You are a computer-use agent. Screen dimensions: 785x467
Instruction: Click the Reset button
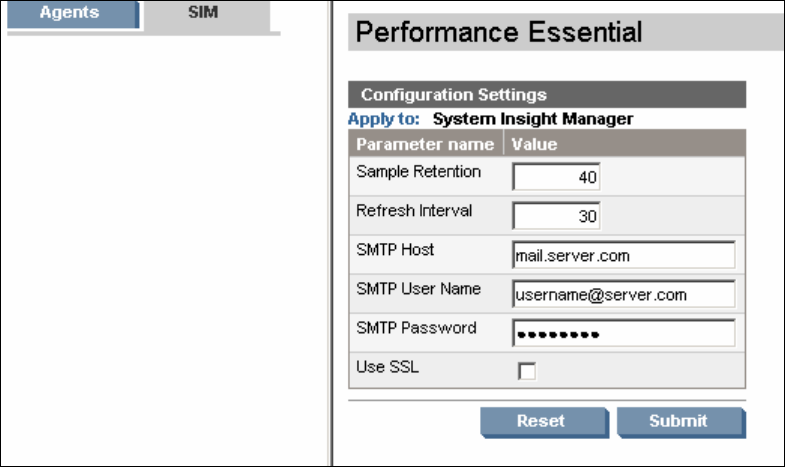[540, 421]
